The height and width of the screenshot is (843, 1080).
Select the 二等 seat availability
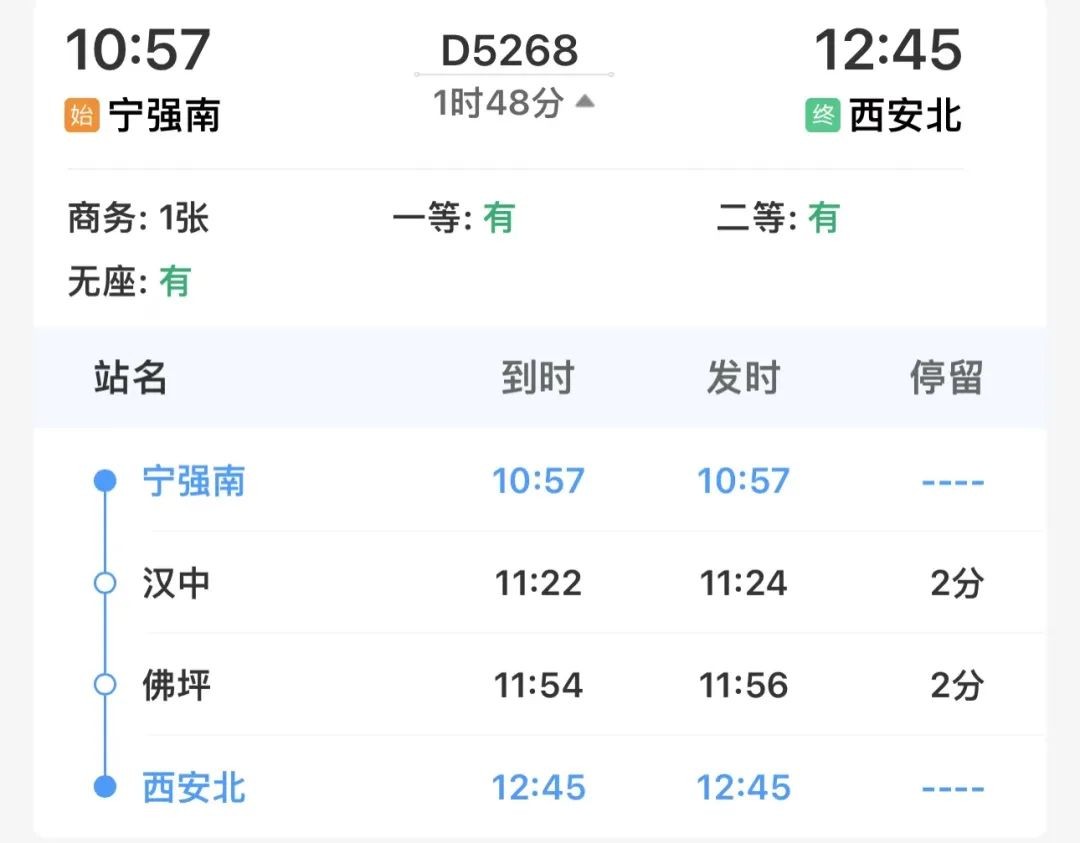(x=778, y=218)
